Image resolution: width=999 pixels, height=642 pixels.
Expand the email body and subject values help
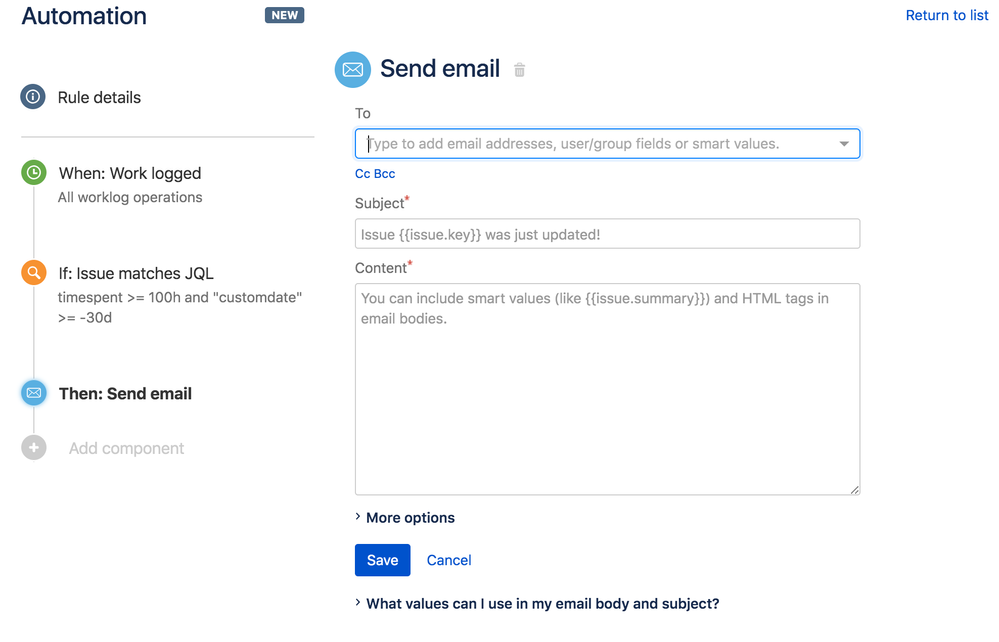click(x=540, y=603)
